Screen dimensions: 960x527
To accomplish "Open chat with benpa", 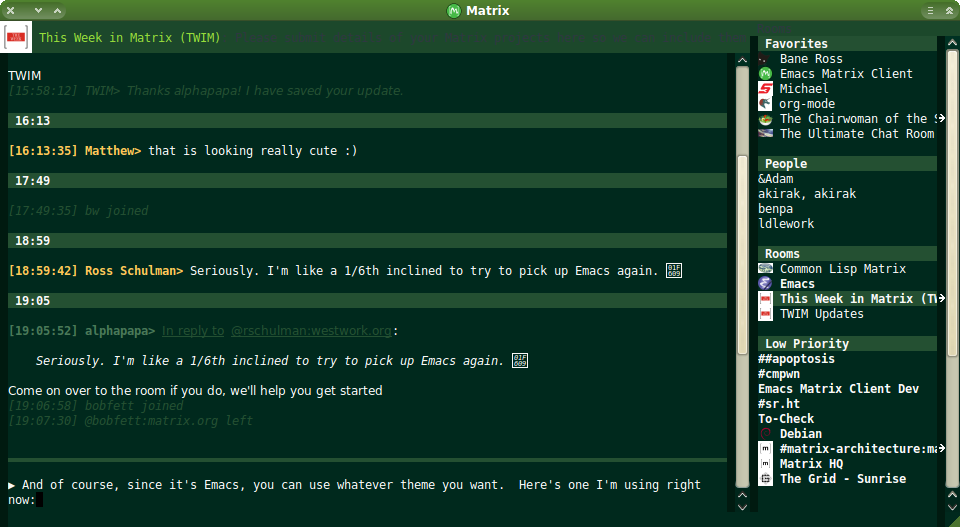I will coord(775,209).
